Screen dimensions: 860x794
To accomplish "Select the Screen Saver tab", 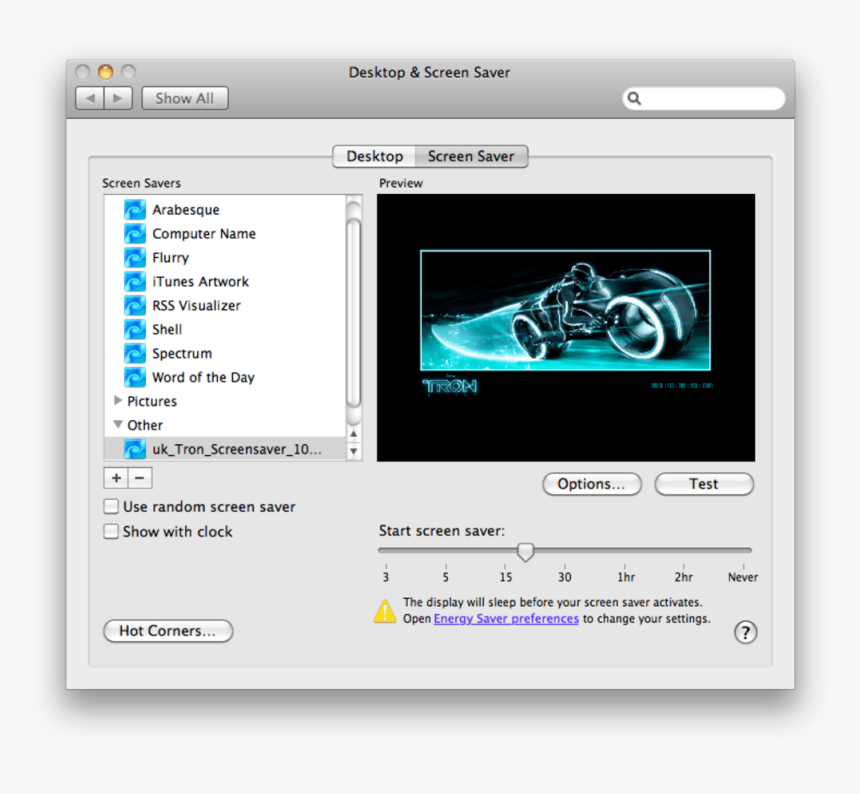I will point(471,156).
